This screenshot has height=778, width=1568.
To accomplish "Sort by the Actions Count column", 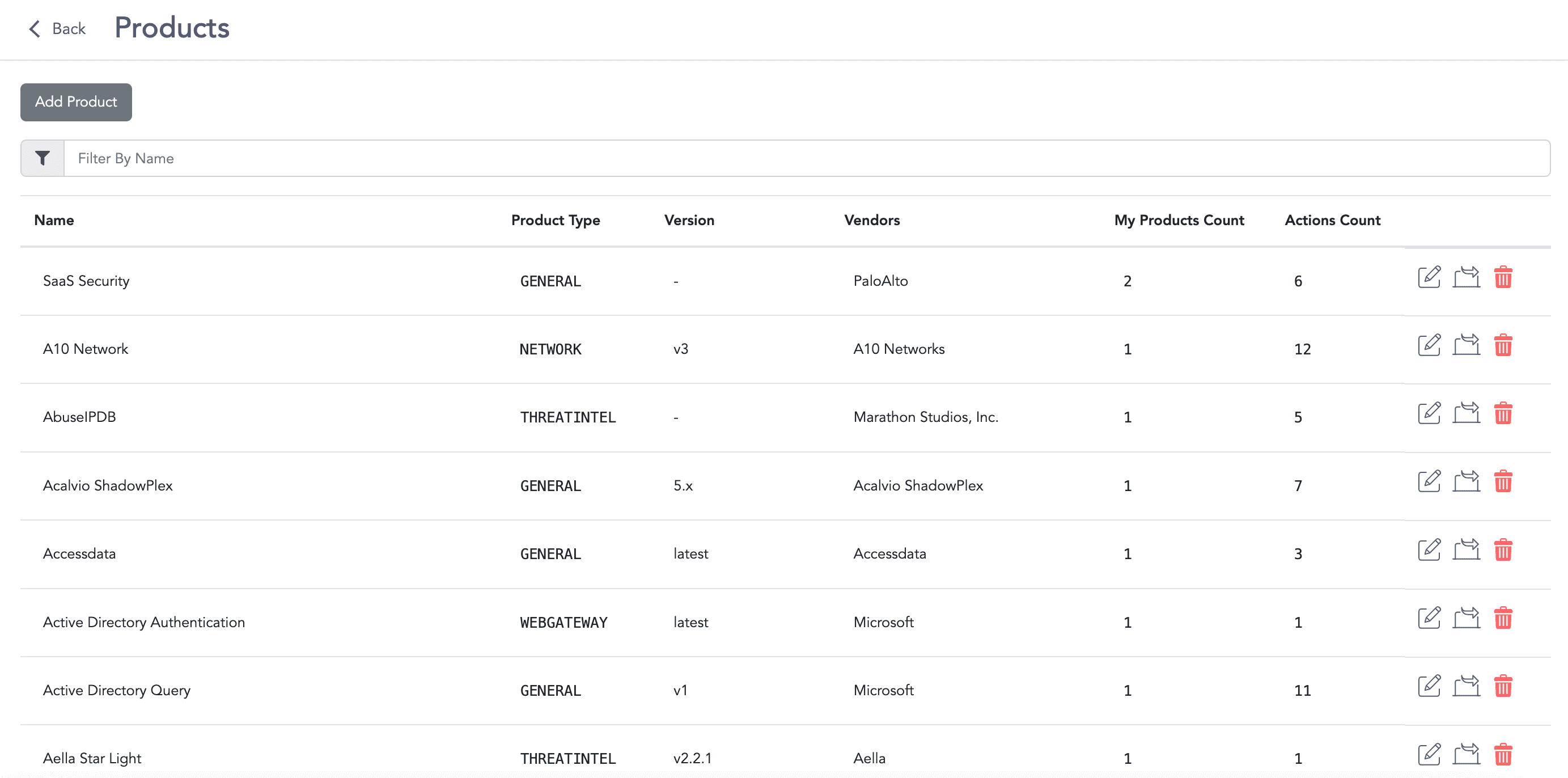I will tap(1332, 220).
